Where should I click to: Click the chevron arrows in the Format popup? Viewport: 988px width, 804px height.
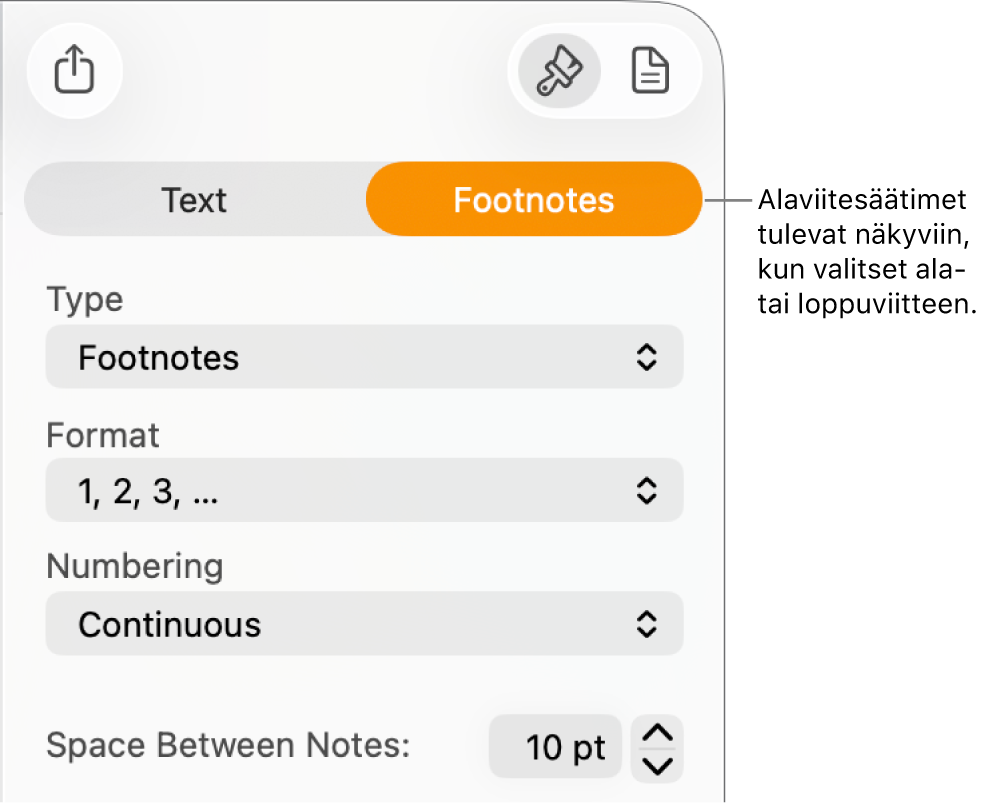click(x=646, y=490)
